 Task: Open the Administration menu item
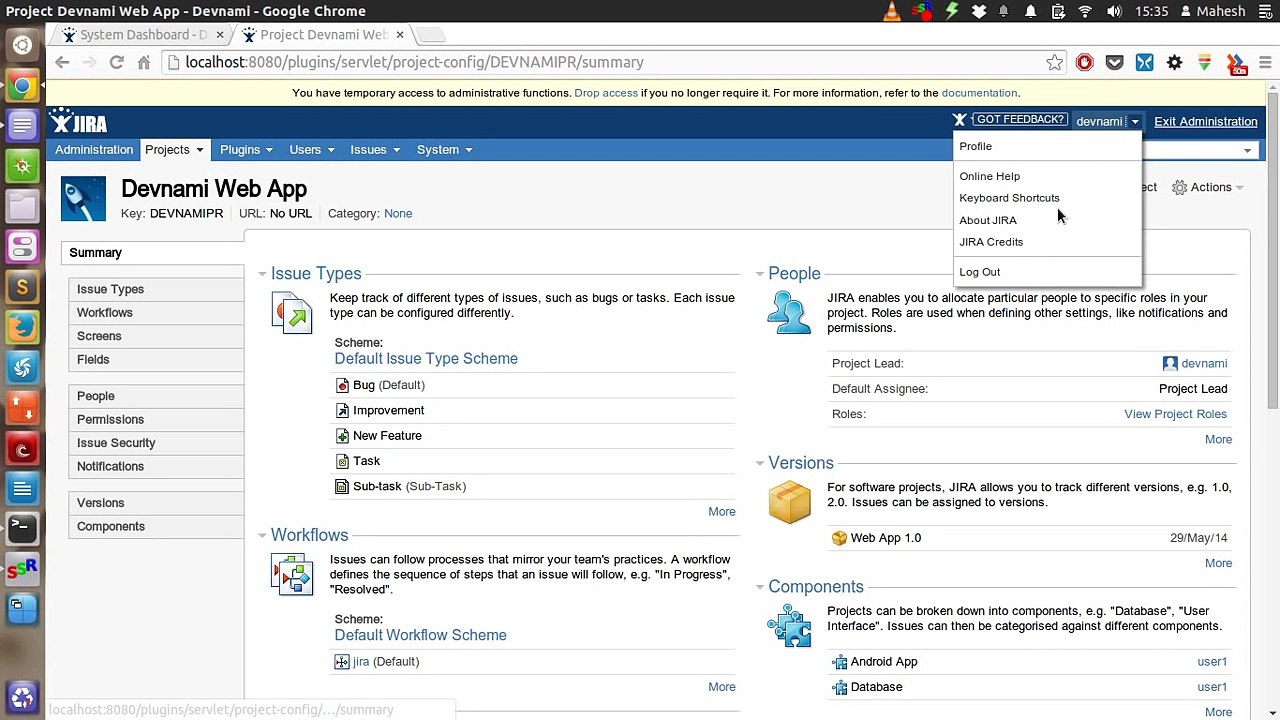94,150
